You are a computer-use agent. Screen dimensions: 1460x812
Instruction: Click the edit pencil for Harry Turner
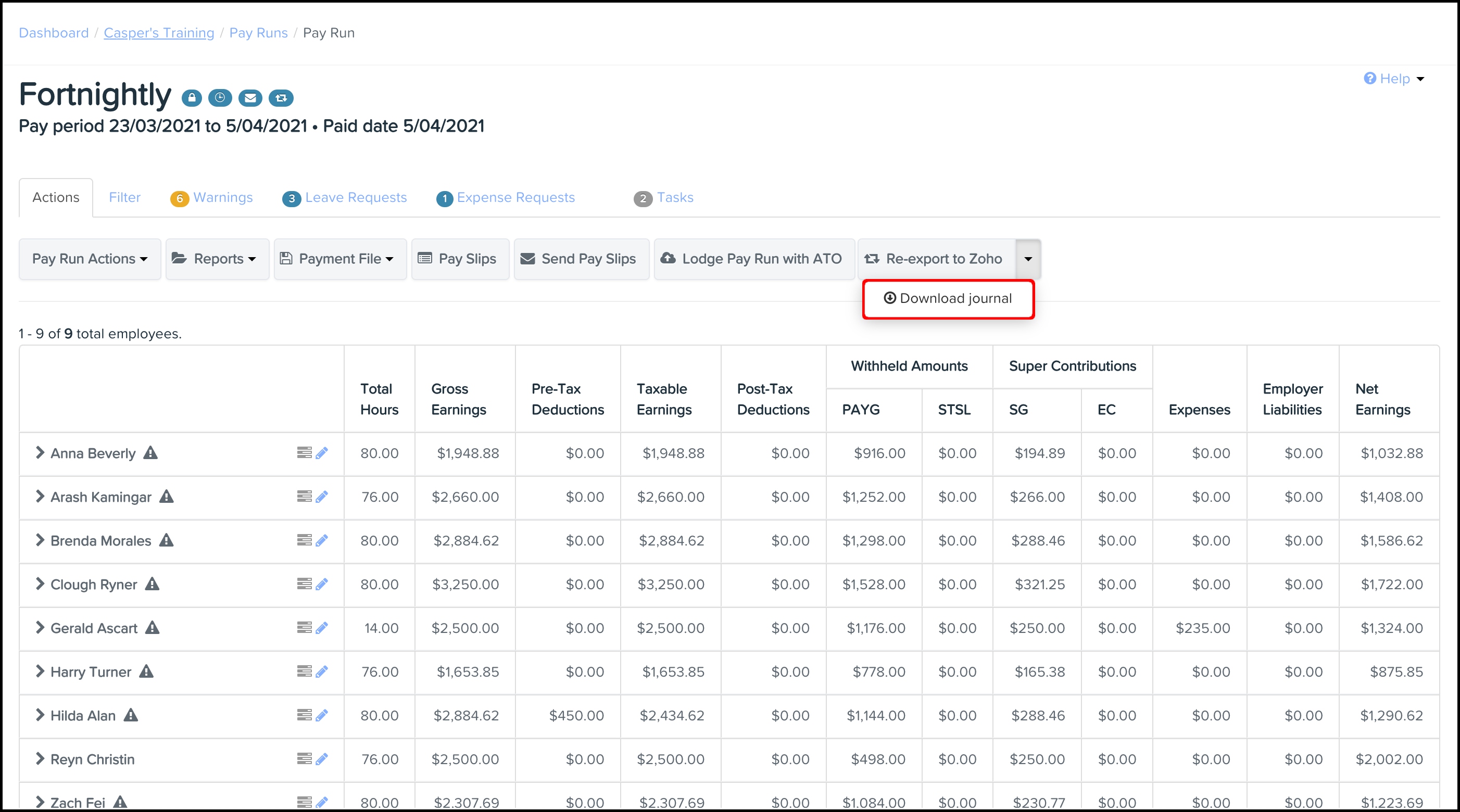[x=322, y=671]
